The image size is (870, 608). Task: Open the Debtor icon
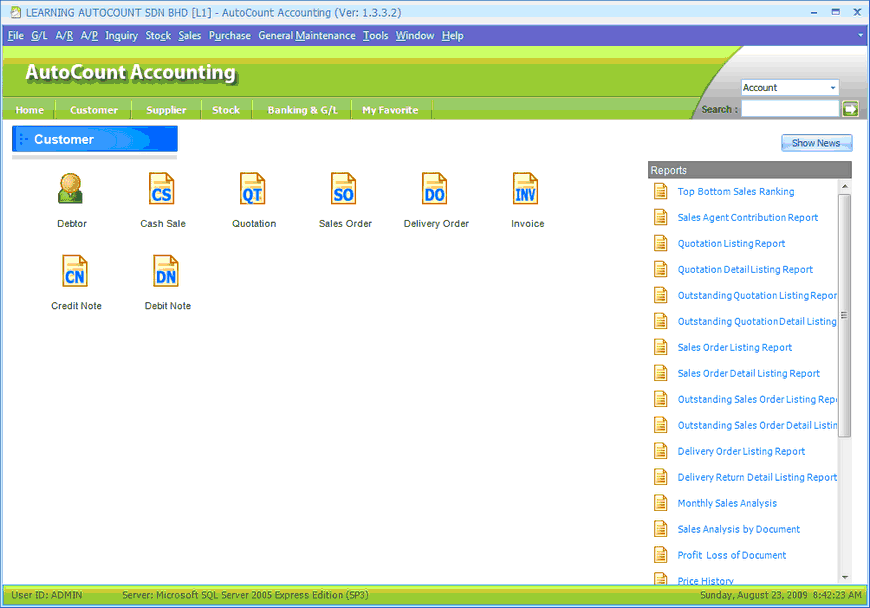click(70, 189)
